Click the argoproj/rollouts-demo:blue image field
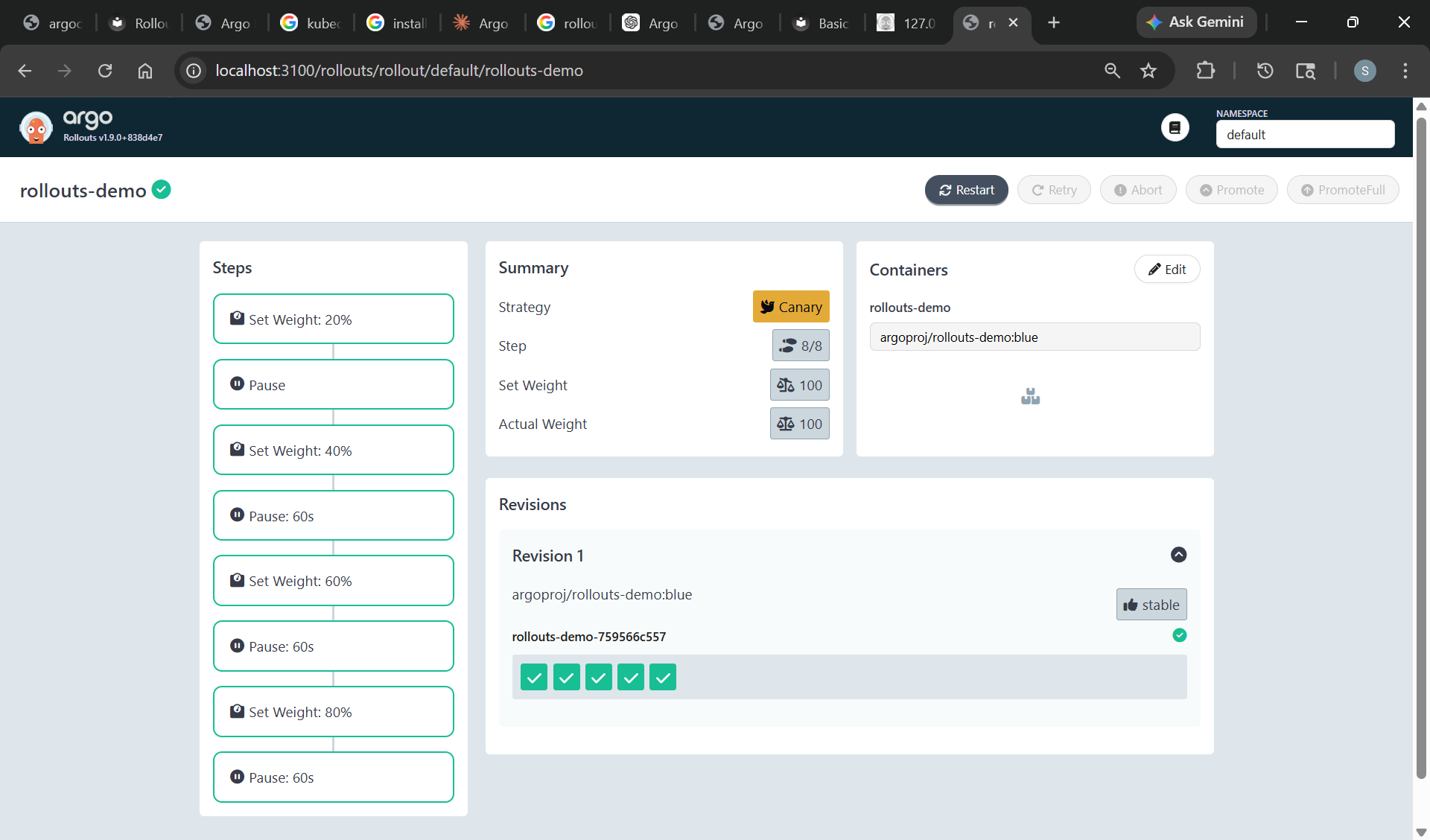Image resolution: width=1430 pixels, height=840 pixels. click(x=1035, y=337)
